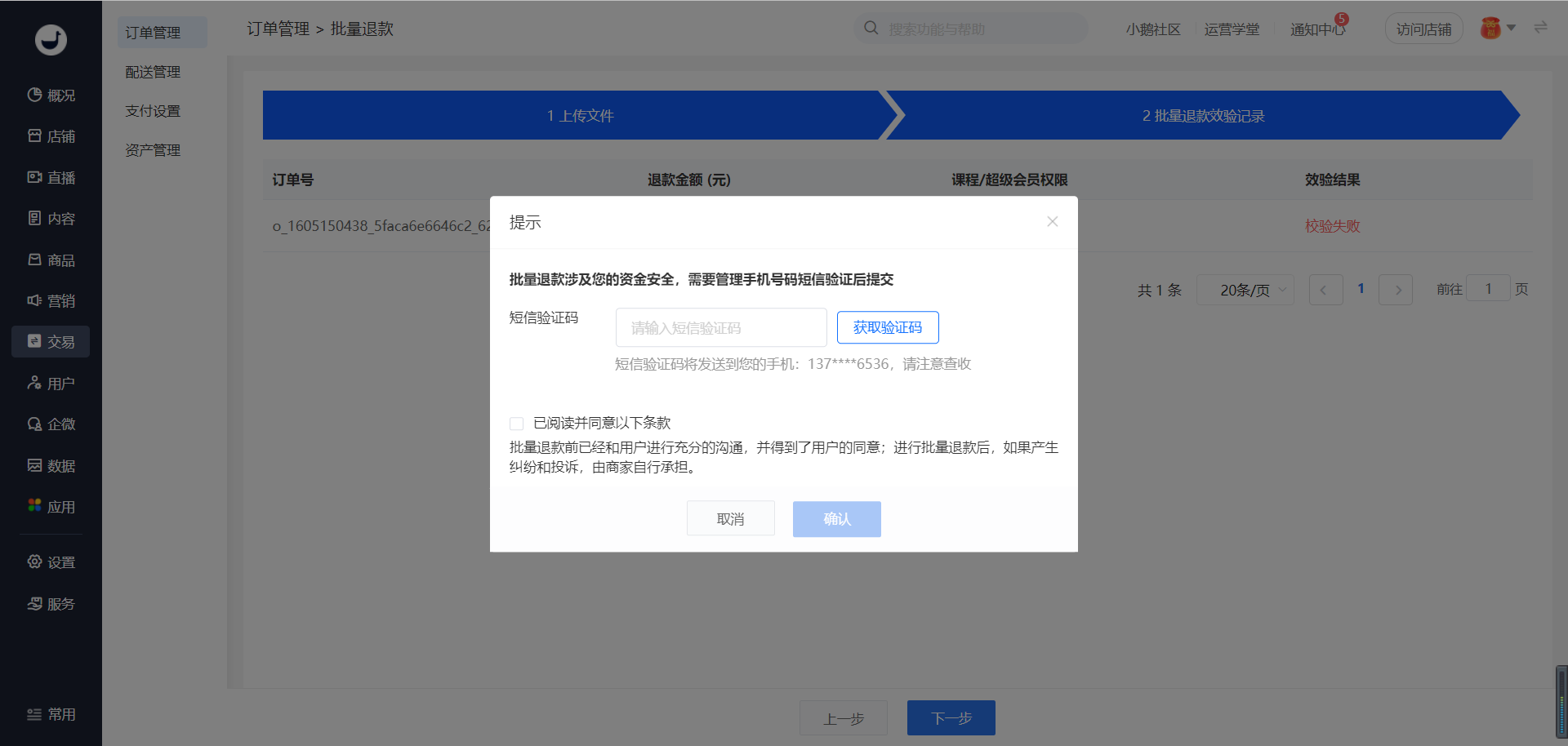
Task: Open 用户 users section in sidebar
Action: [51, 384]
